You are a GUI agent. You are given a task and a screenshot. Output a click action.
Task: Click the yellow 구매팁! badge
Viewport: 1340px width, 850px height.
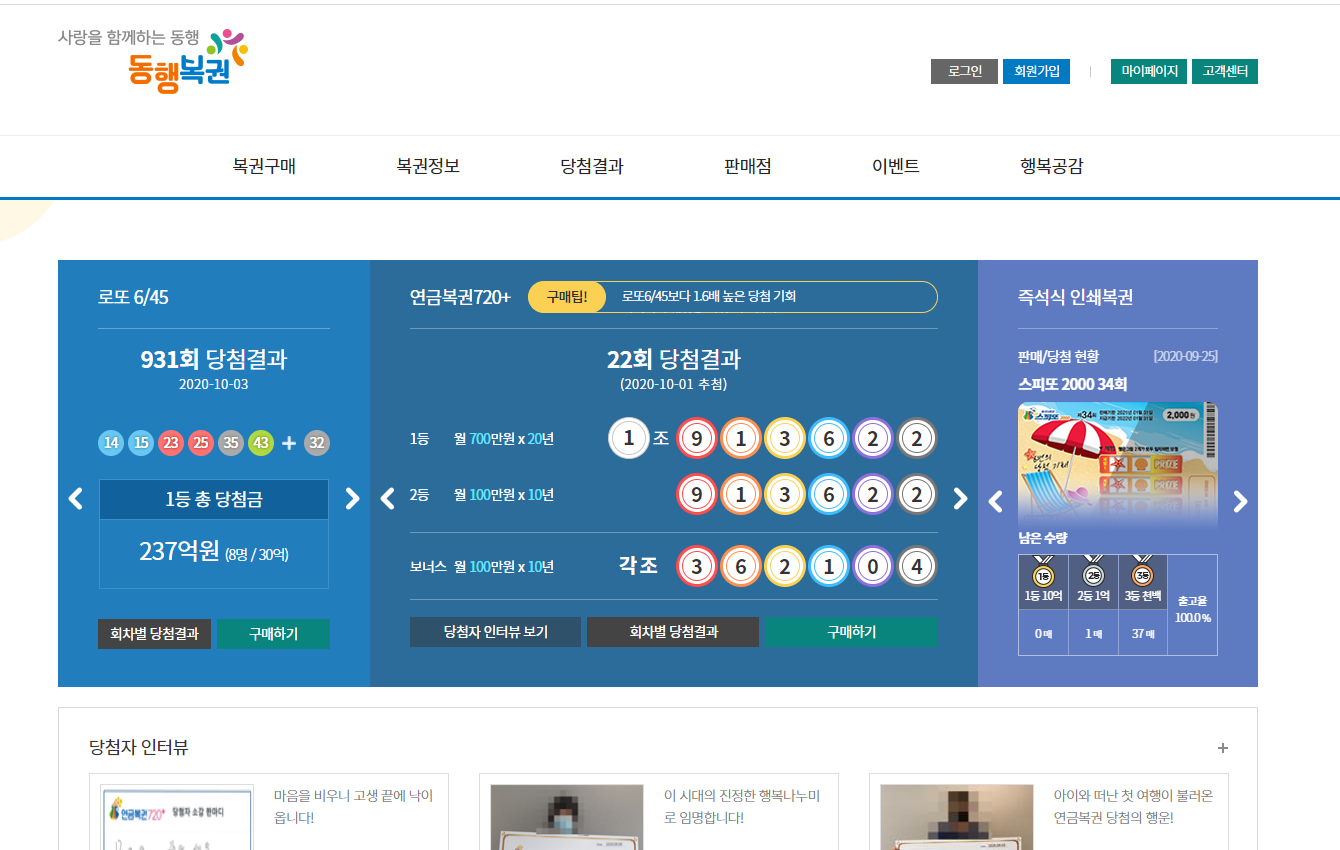(x=567, y=297)
